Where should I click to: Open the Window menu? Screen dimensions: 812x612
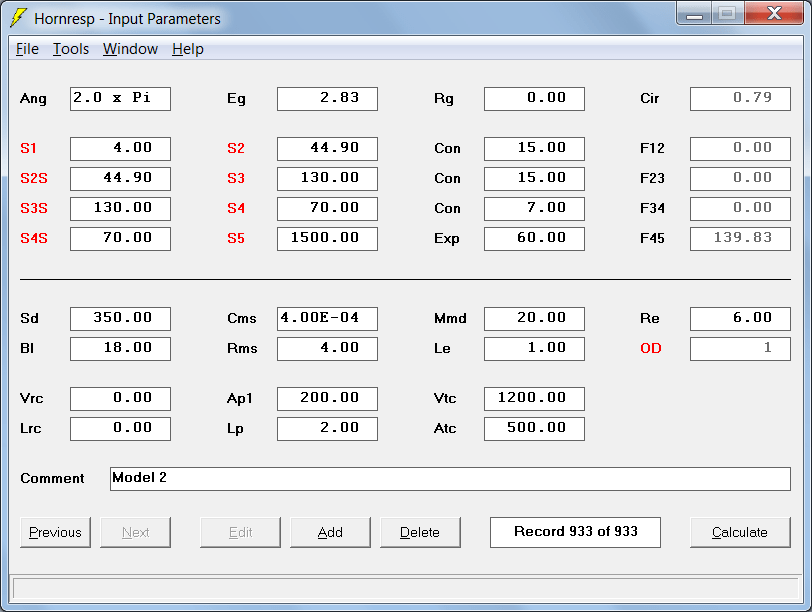(x=130, y=49)
